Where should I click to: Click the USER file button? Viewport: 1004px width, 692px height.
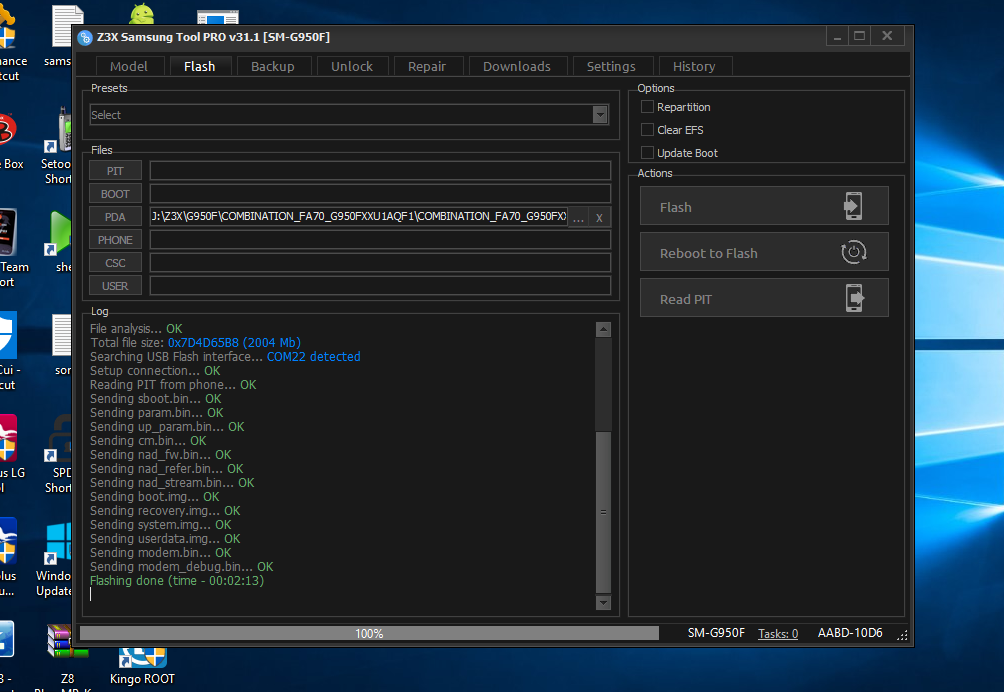115,286
